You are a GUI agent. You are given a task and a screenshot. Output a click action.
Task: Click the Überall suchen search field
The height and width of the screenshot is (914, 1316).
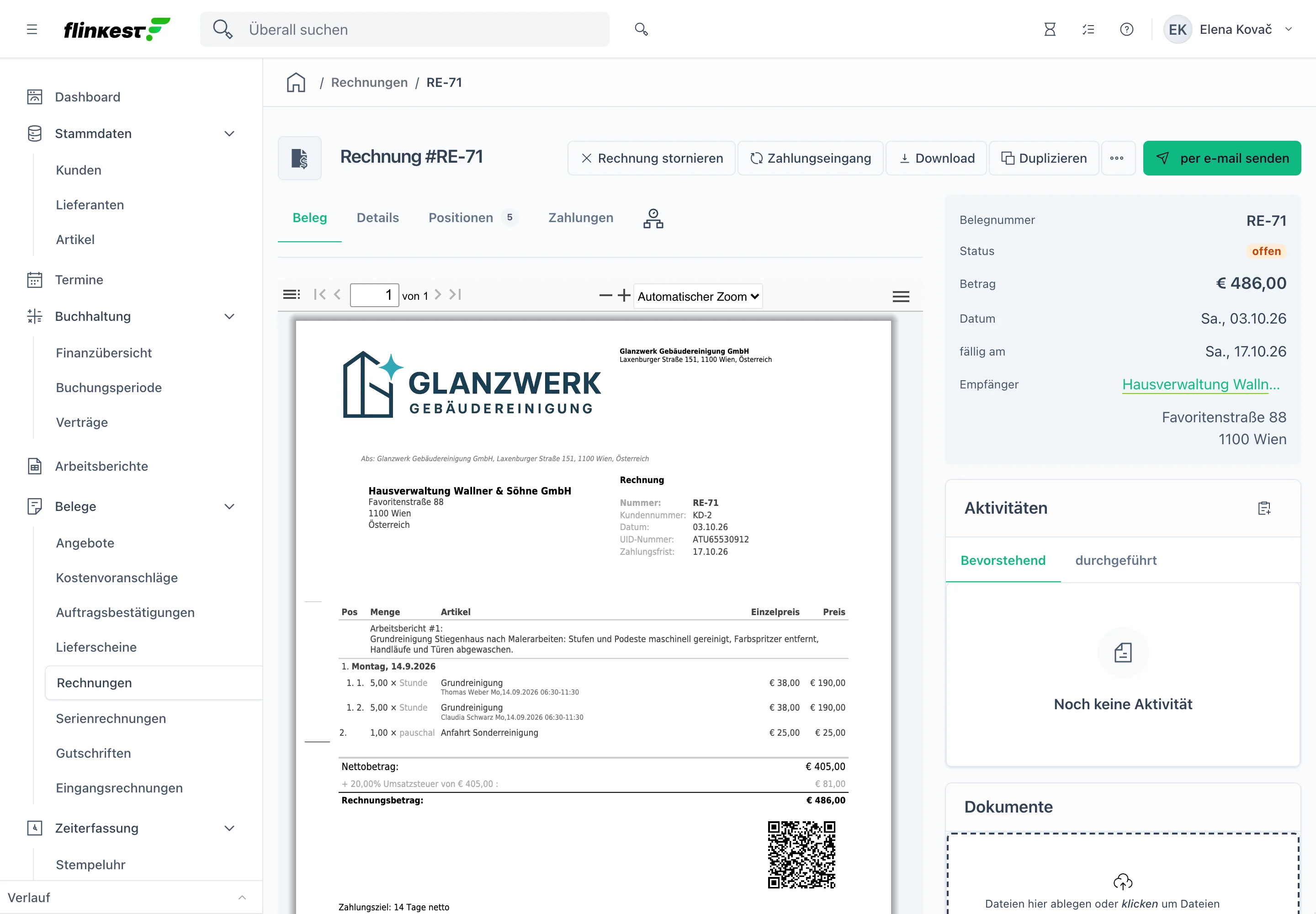tap(405, 30)
